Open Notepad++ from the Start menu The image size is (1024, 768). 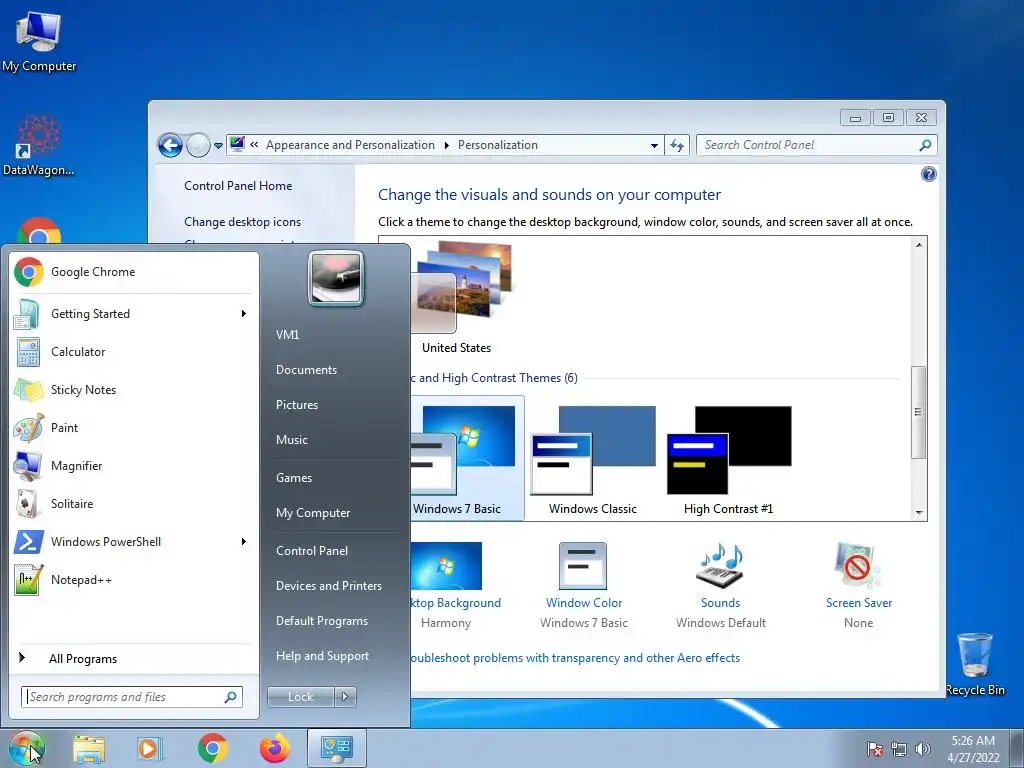coord(133,579)
